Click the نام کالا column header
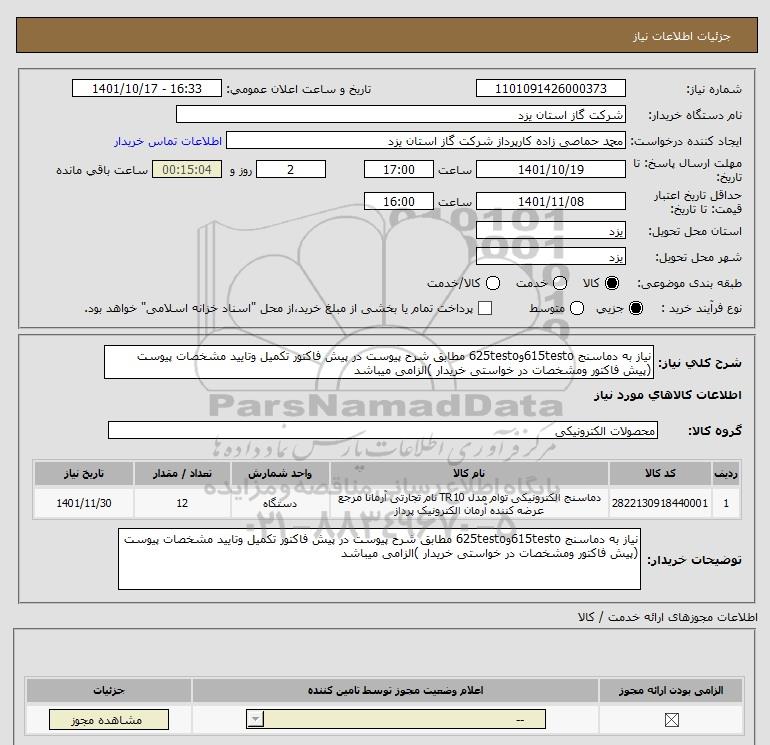 [469, 473]
